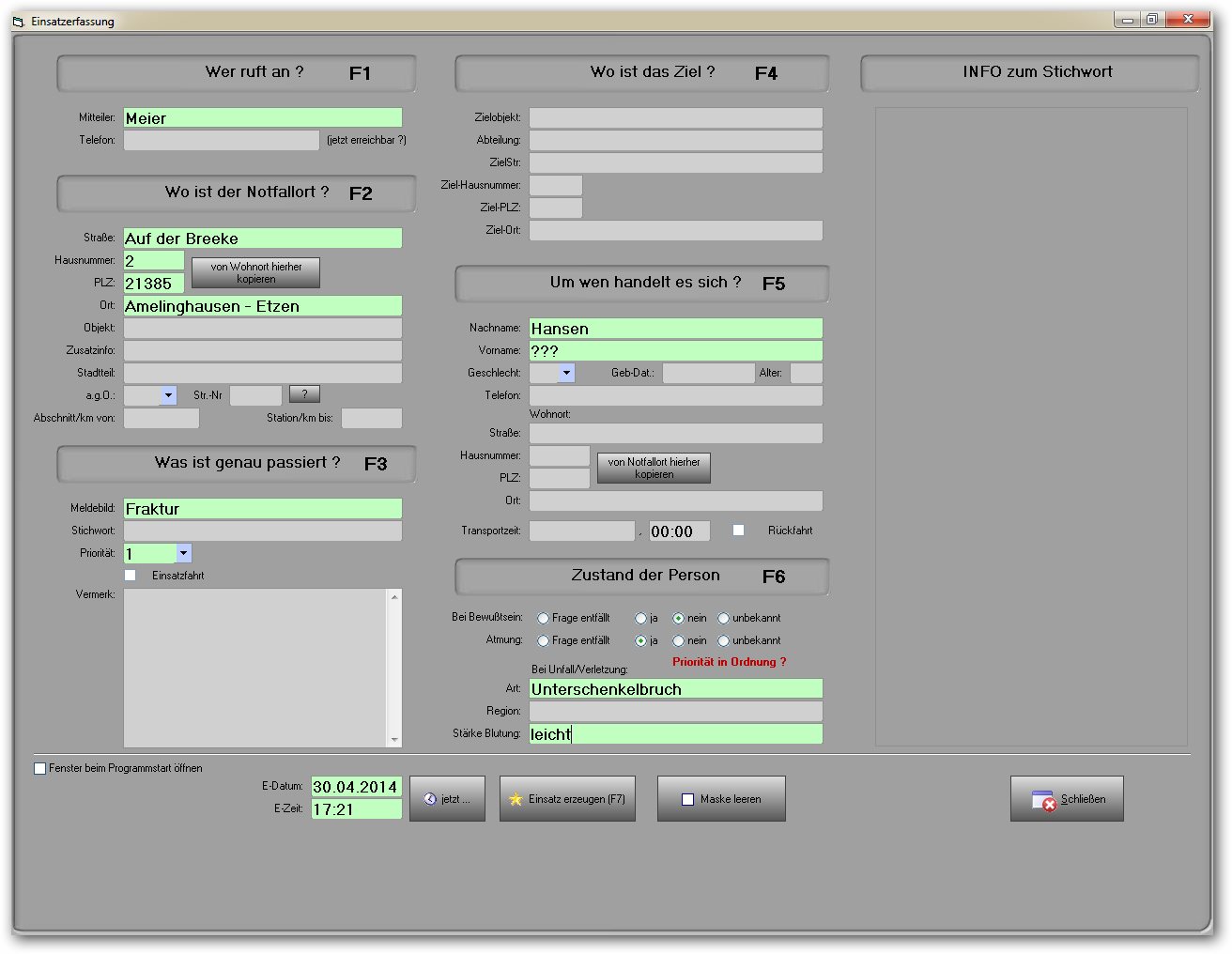Viewport: 1232px width, 954px height.
Task: Click the Str.-Nr input field
Action: click(x=255, y=395)
